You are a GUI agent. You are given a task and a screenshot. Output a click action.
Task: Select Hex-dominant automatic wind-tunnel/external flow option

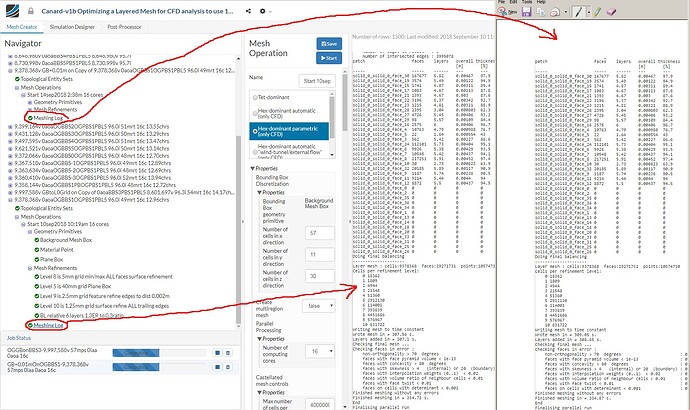click(x=255, y=152)
